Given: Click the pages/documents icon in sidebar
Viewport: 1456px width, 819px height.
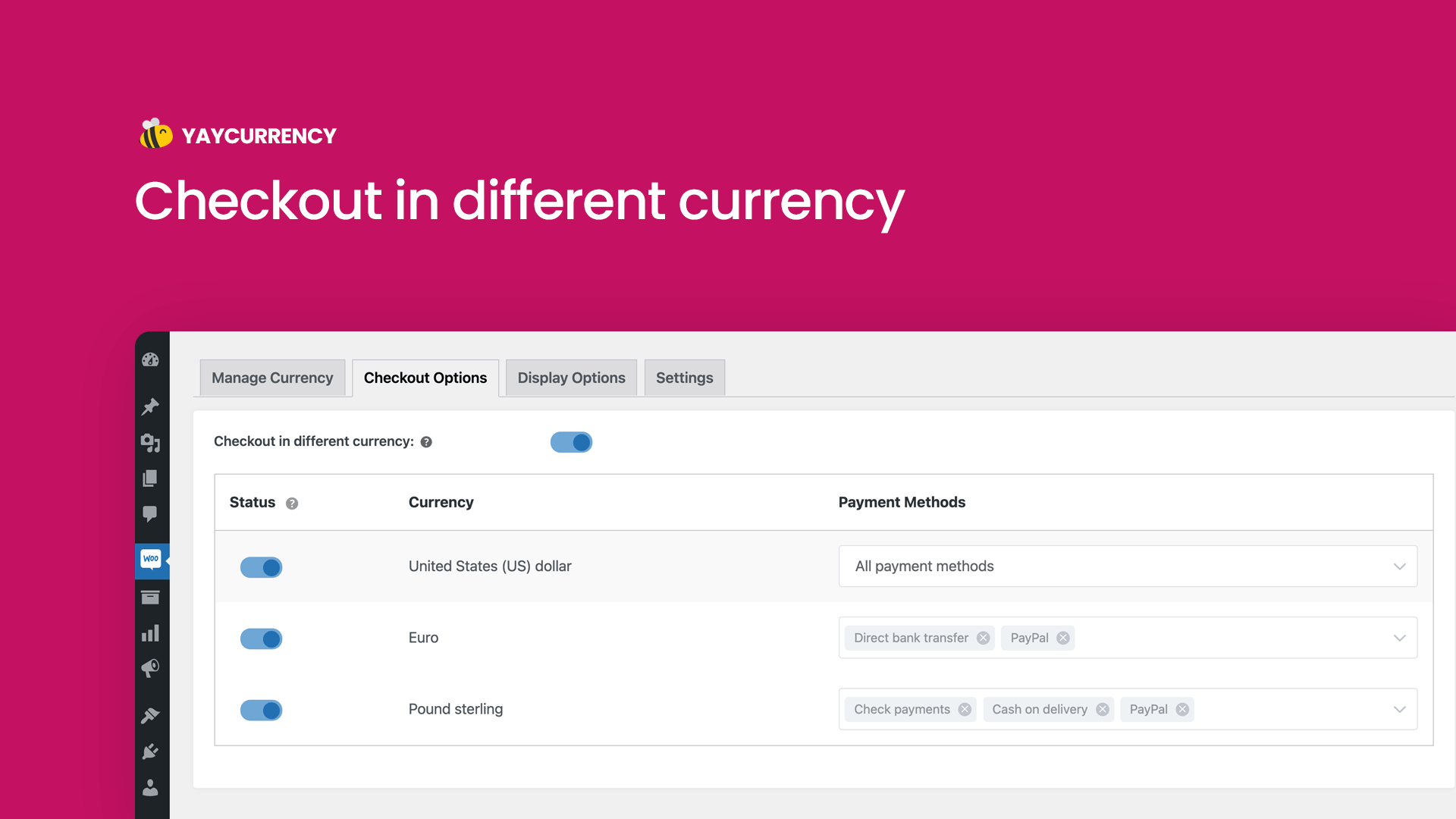Looking at the screenshot, I should click(x=152, y=477).
